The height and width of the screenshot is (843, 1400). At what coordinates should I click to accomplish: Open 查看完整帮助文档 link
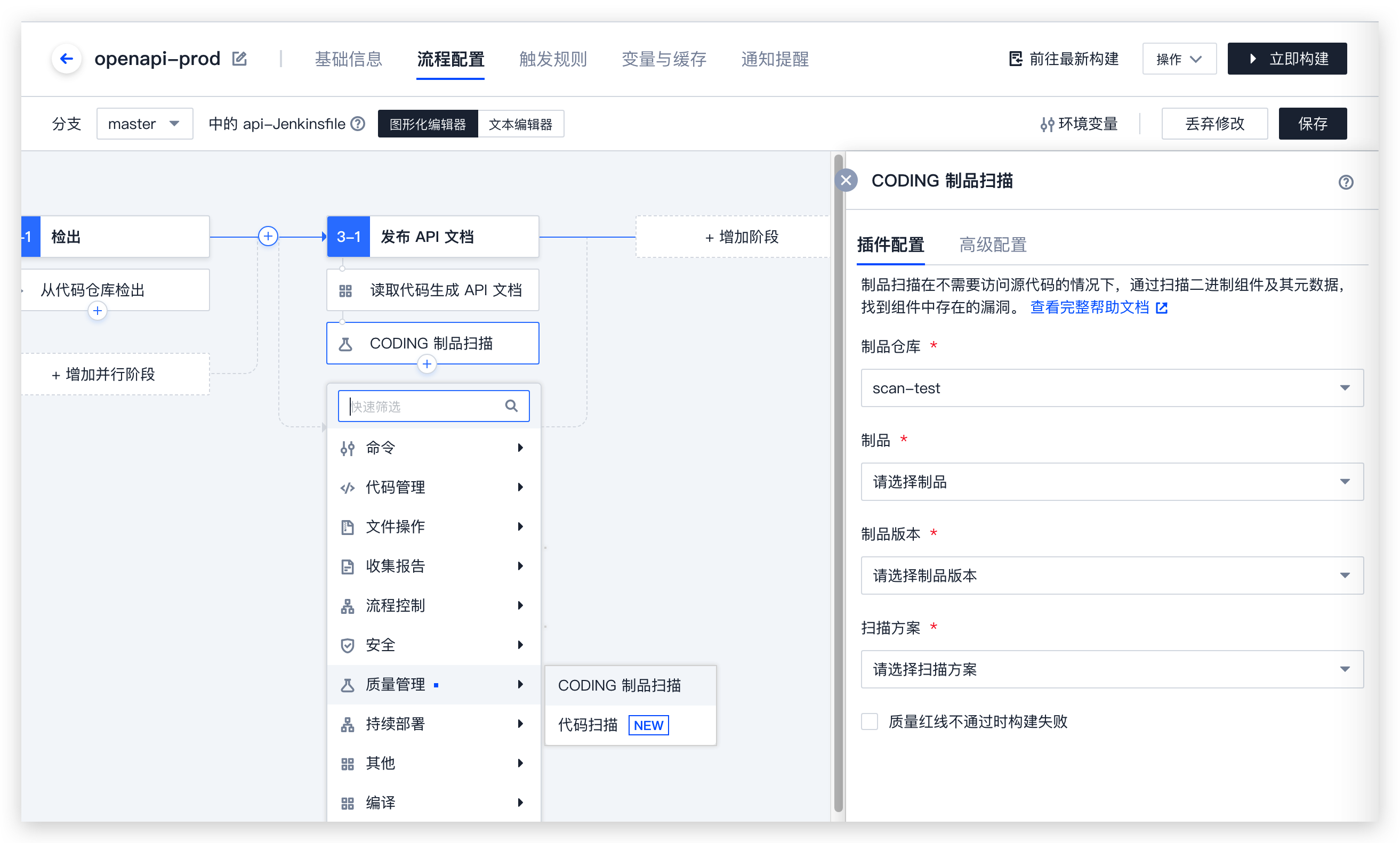pos(1089,307)
